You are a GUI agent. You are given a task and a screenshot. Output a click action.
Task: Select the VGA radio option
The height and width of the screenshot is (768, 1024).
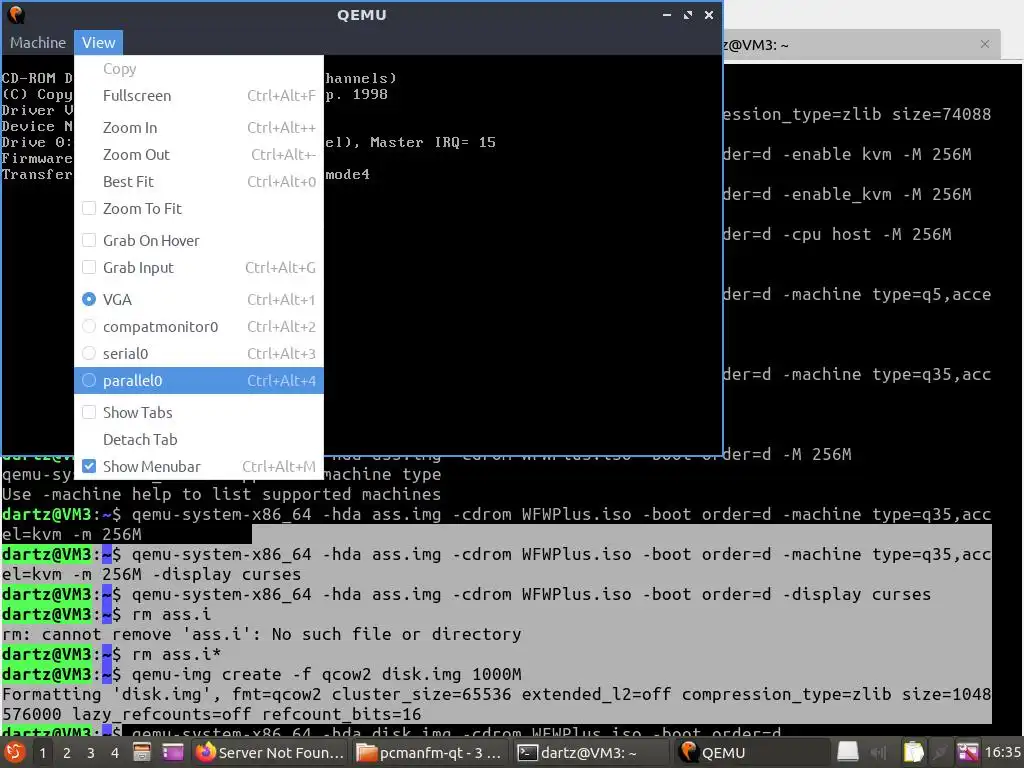pyautogui.click(x=89, y=299)
